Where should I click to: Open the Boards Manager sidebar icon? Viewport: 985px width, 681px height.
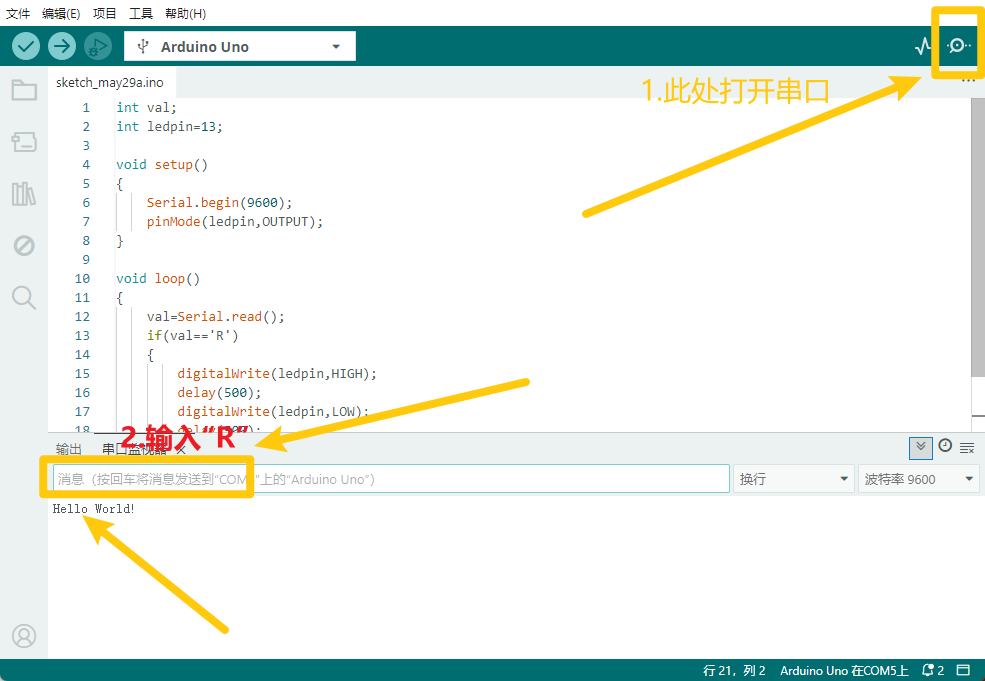[24, 141]
